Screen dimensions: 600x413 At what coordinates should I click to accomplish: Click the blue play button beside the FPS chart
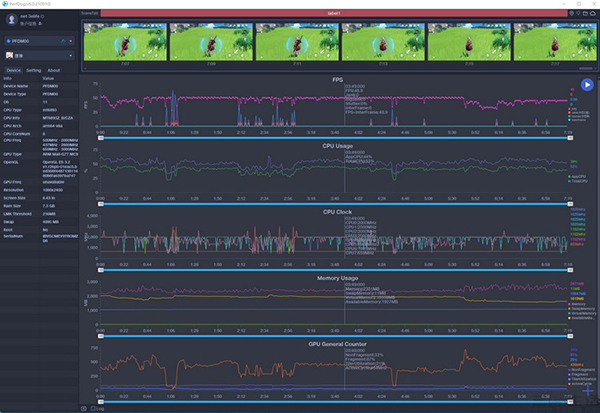coord(587,86)
